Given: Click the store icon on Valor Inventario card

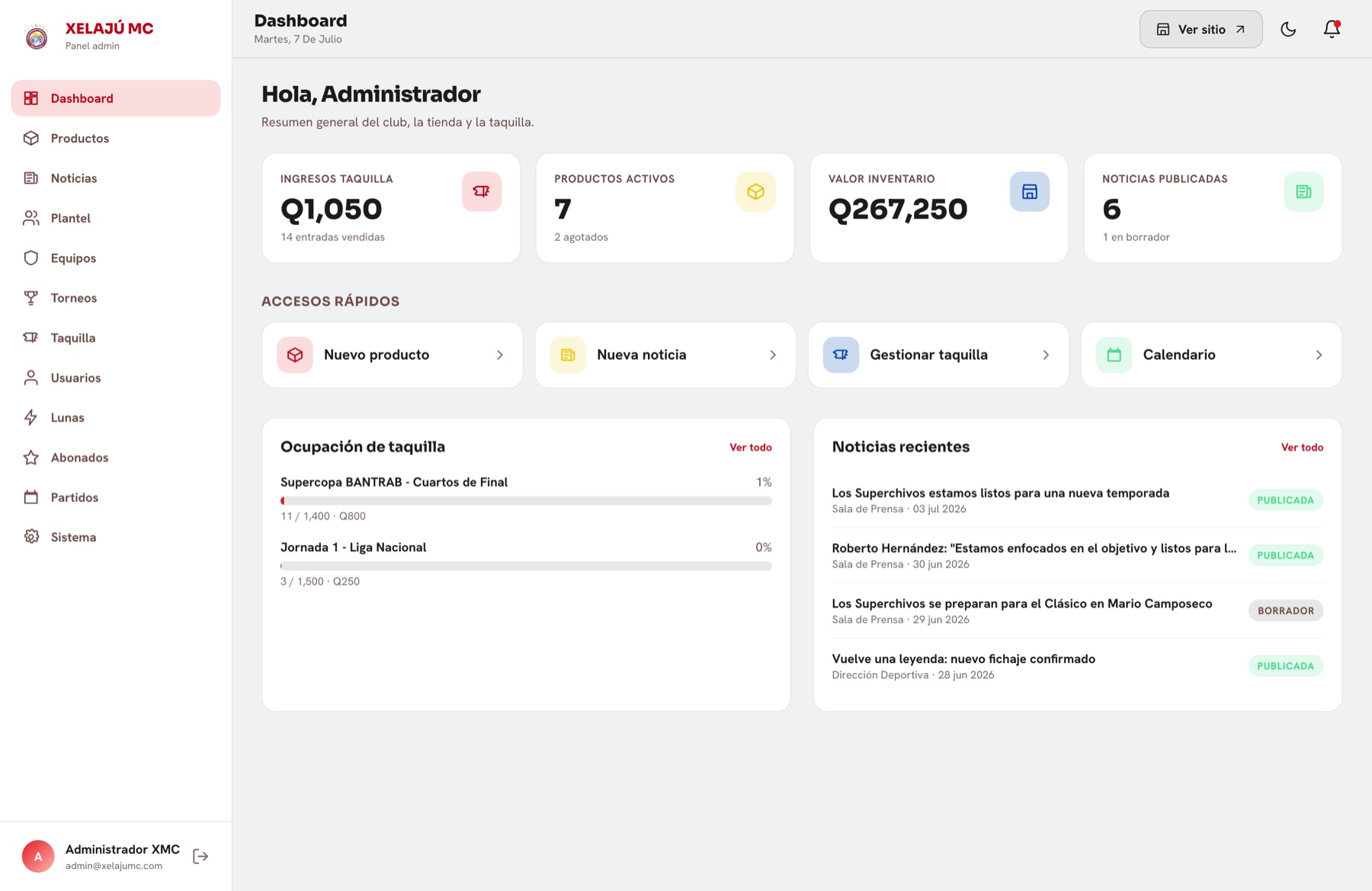Looking at the screenshot, I should (x=1030, y=191).
